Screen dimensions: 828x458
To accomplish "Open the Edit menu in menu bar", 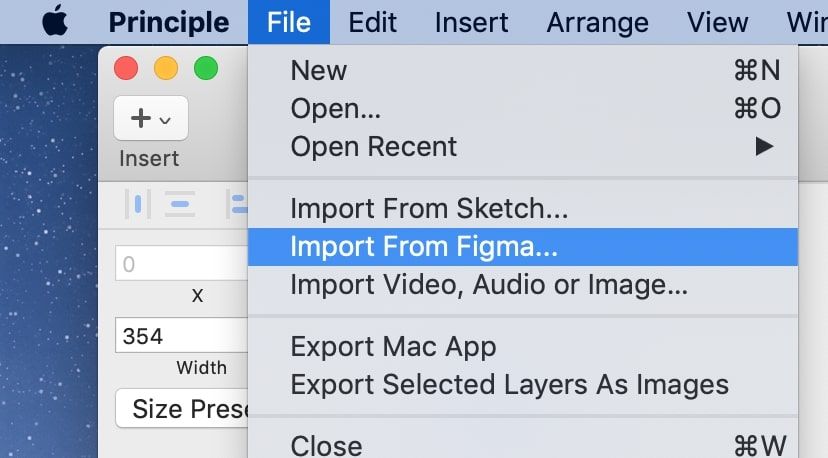I will 373,21.
